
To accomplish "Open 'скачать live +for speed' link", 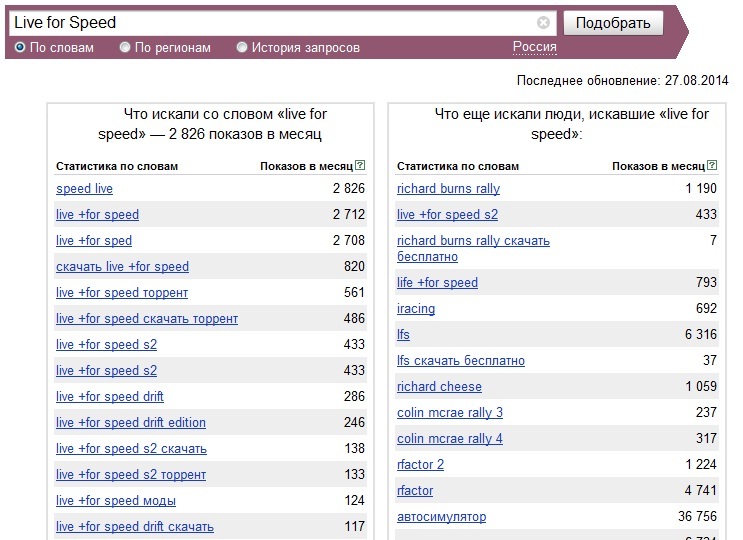I will (122, 267).
